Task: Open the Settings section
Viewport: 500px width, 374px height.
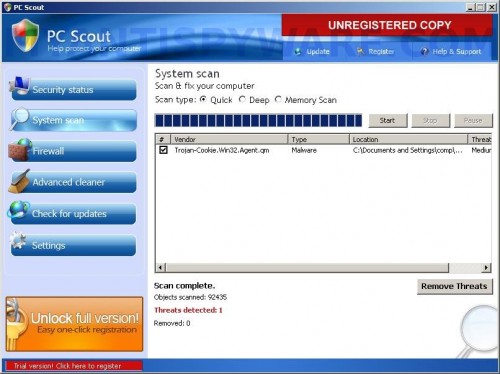Action: pyautogui.click(x=74, y=245)
